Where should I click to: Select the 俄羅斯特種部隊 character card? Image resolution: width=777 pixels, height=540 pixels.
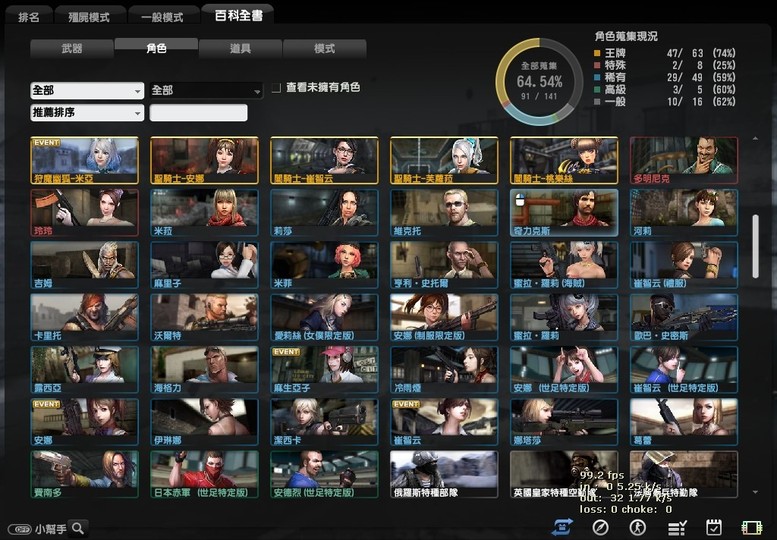[444, 474]
